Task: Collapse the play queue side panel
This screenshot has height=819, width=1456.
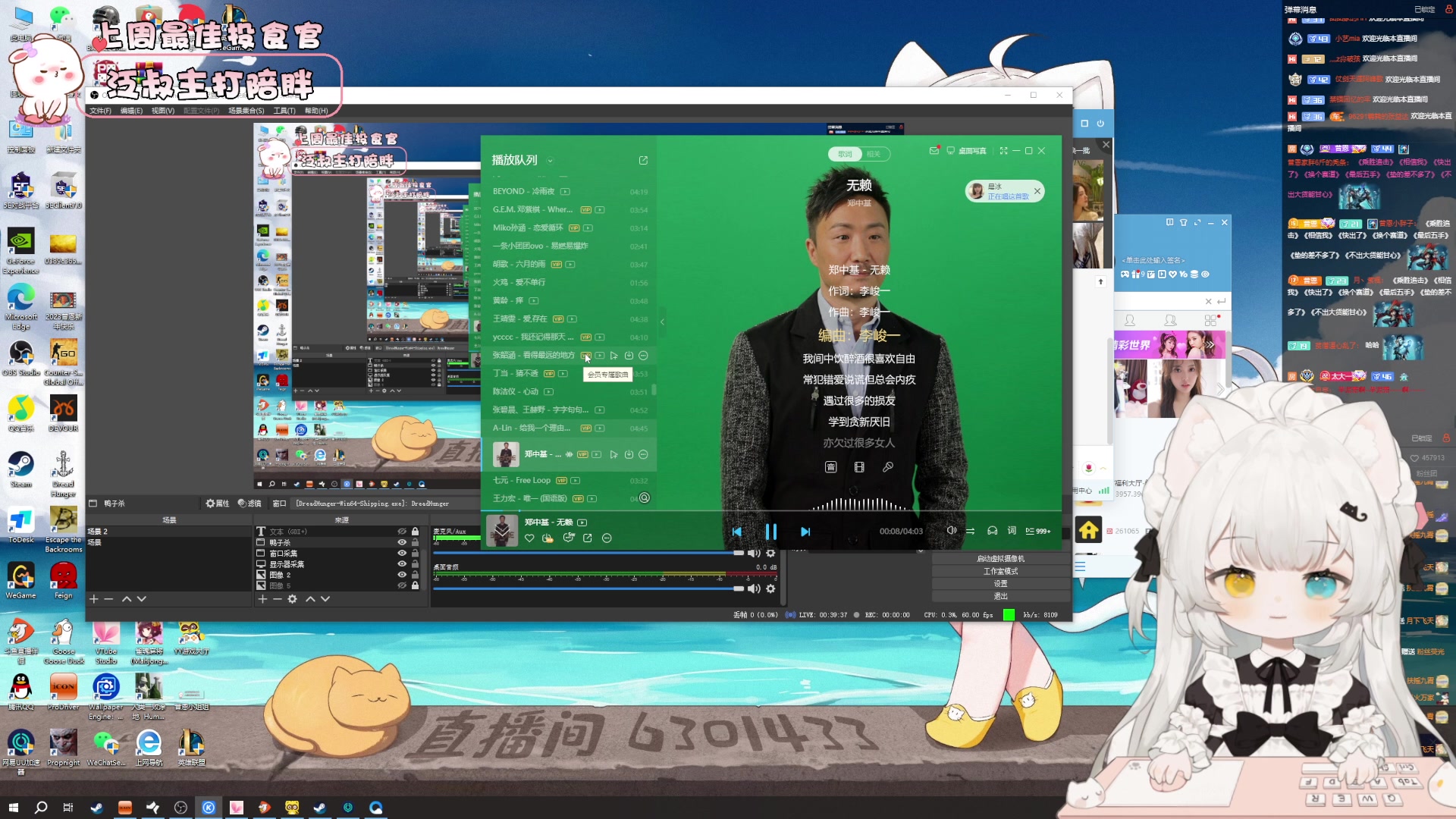Action: coord(662,322)
